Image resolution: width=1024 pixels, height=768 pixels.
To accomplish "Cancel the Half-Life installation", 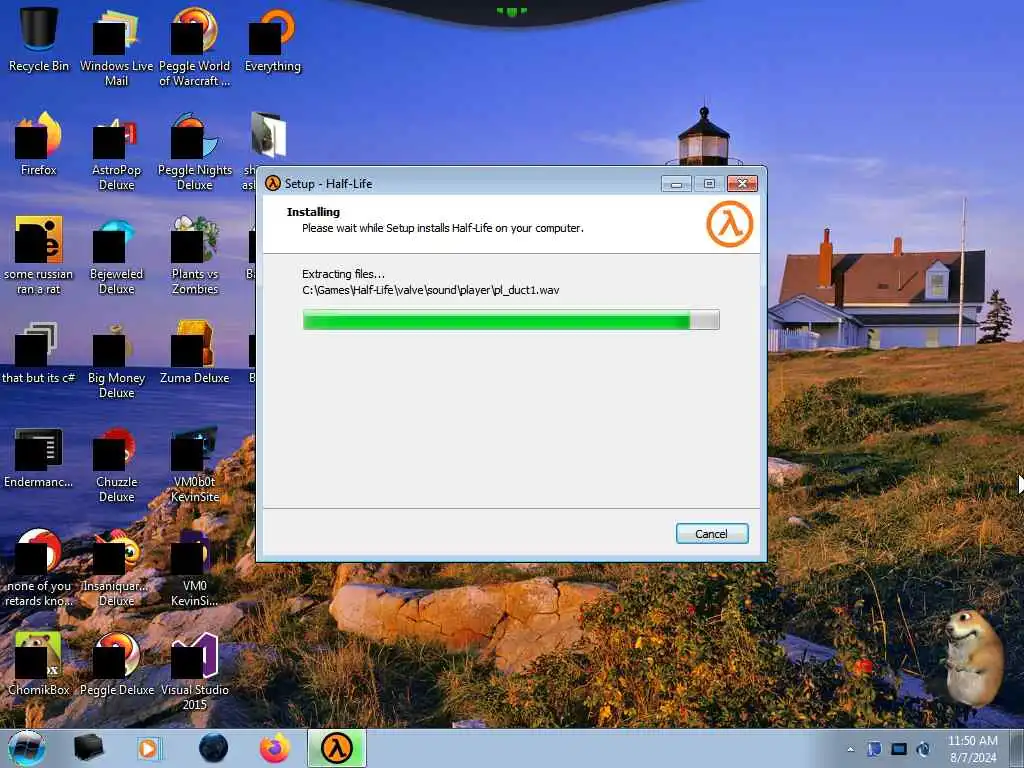I will [712, 534].
